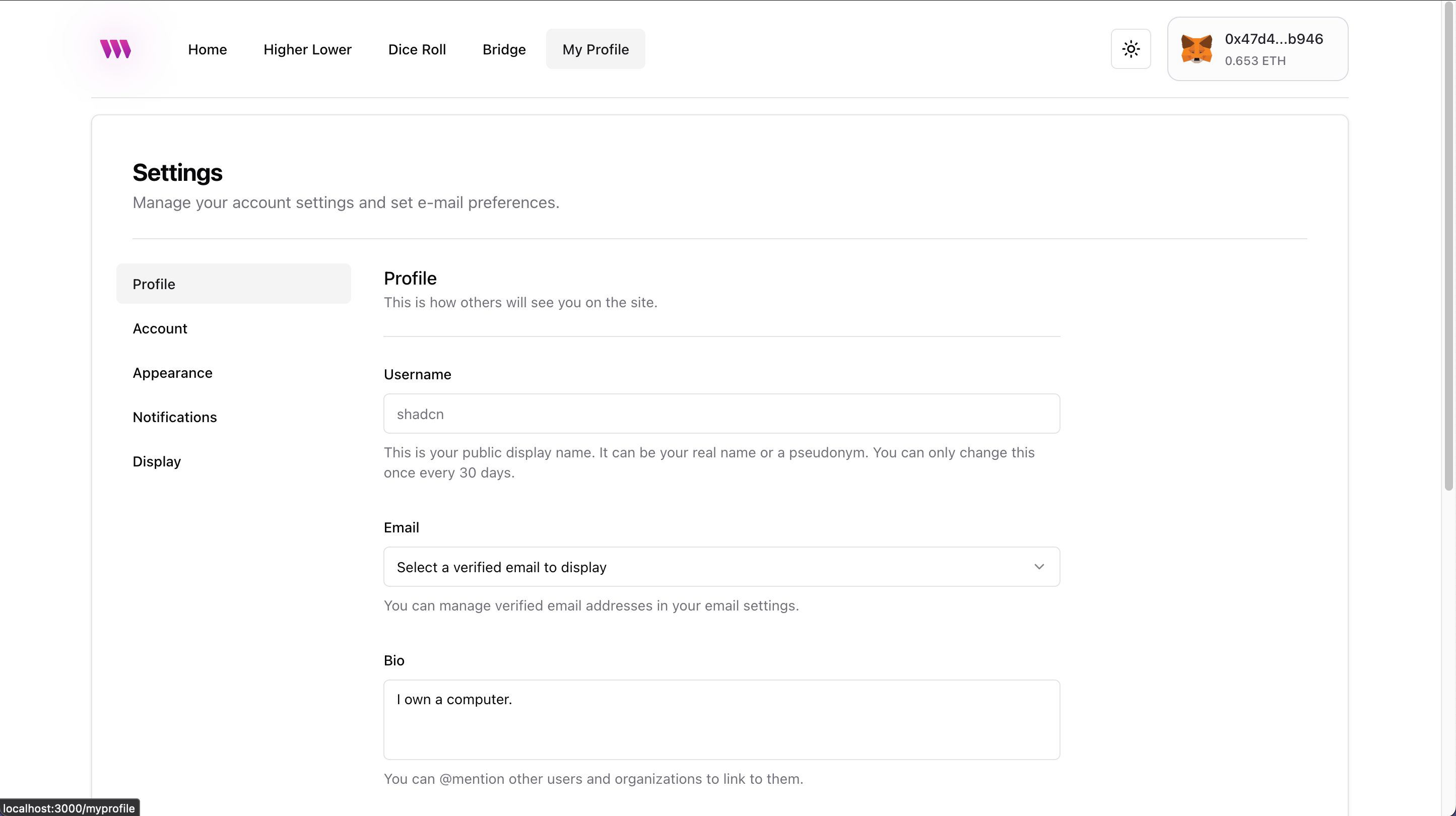1456x816 pixels.
Task: Click the light/dark mode toggle icon
Action: pos(1131,49)
